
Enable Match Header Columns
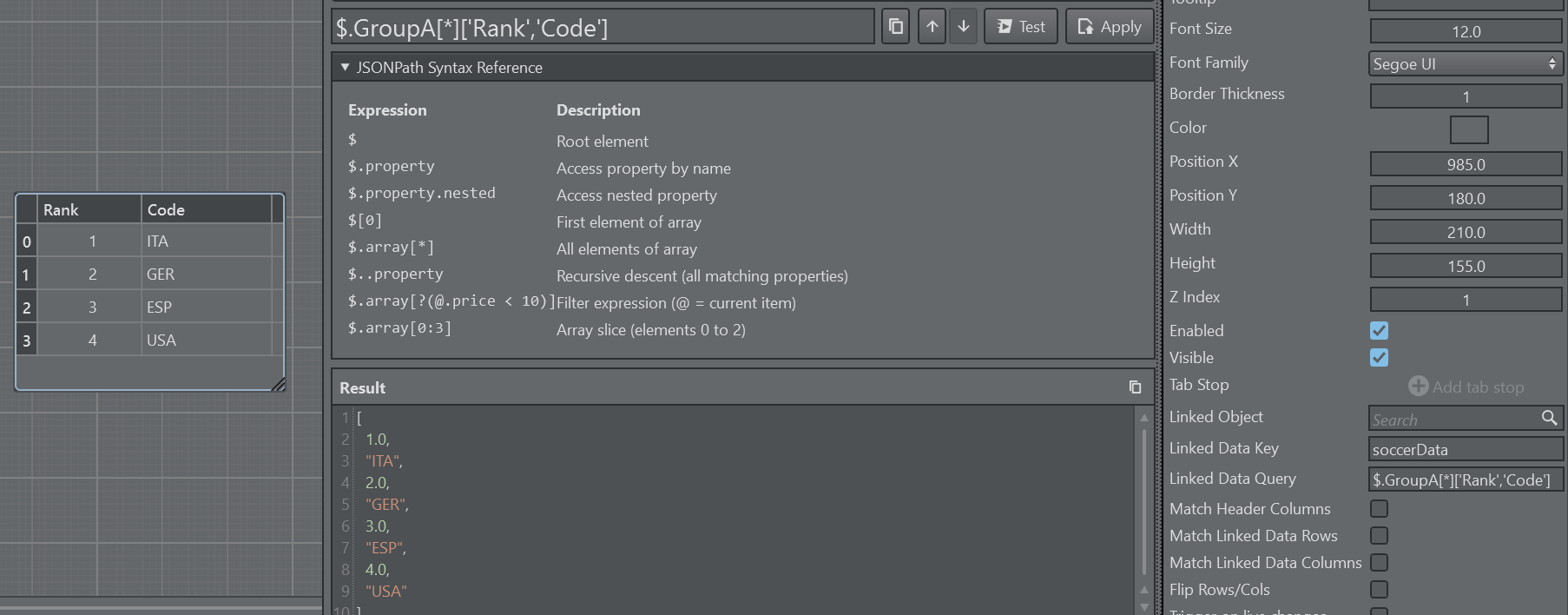pyautogui.click(x=1379, y=509)
